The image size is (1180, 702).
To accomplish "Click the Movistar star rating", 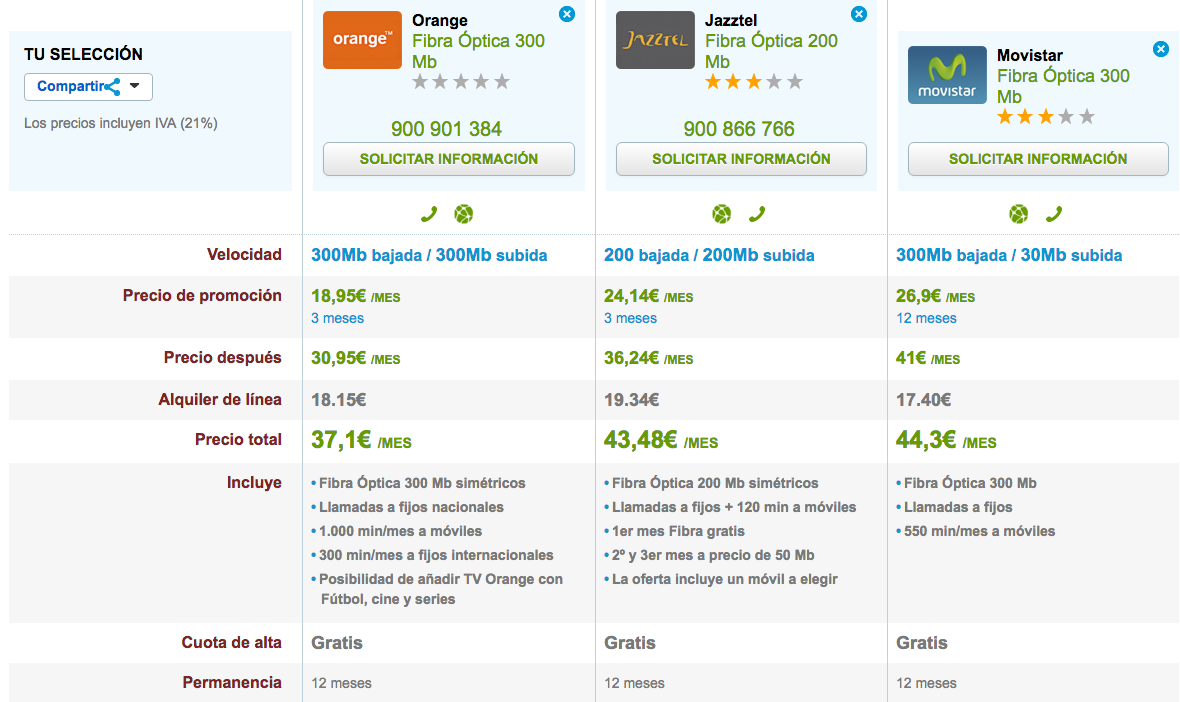I will click(x=1046, y=117).
